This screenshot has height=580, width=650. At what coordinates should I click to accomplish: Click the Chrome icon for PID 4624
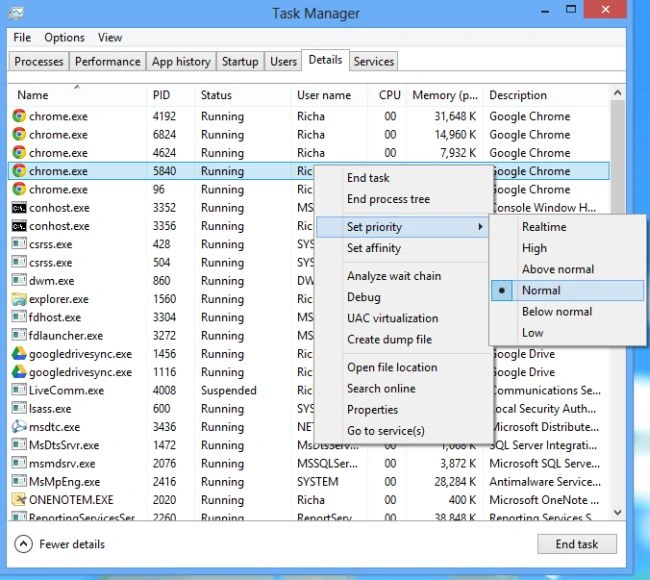pyautogui.click(x=19, y=152)
